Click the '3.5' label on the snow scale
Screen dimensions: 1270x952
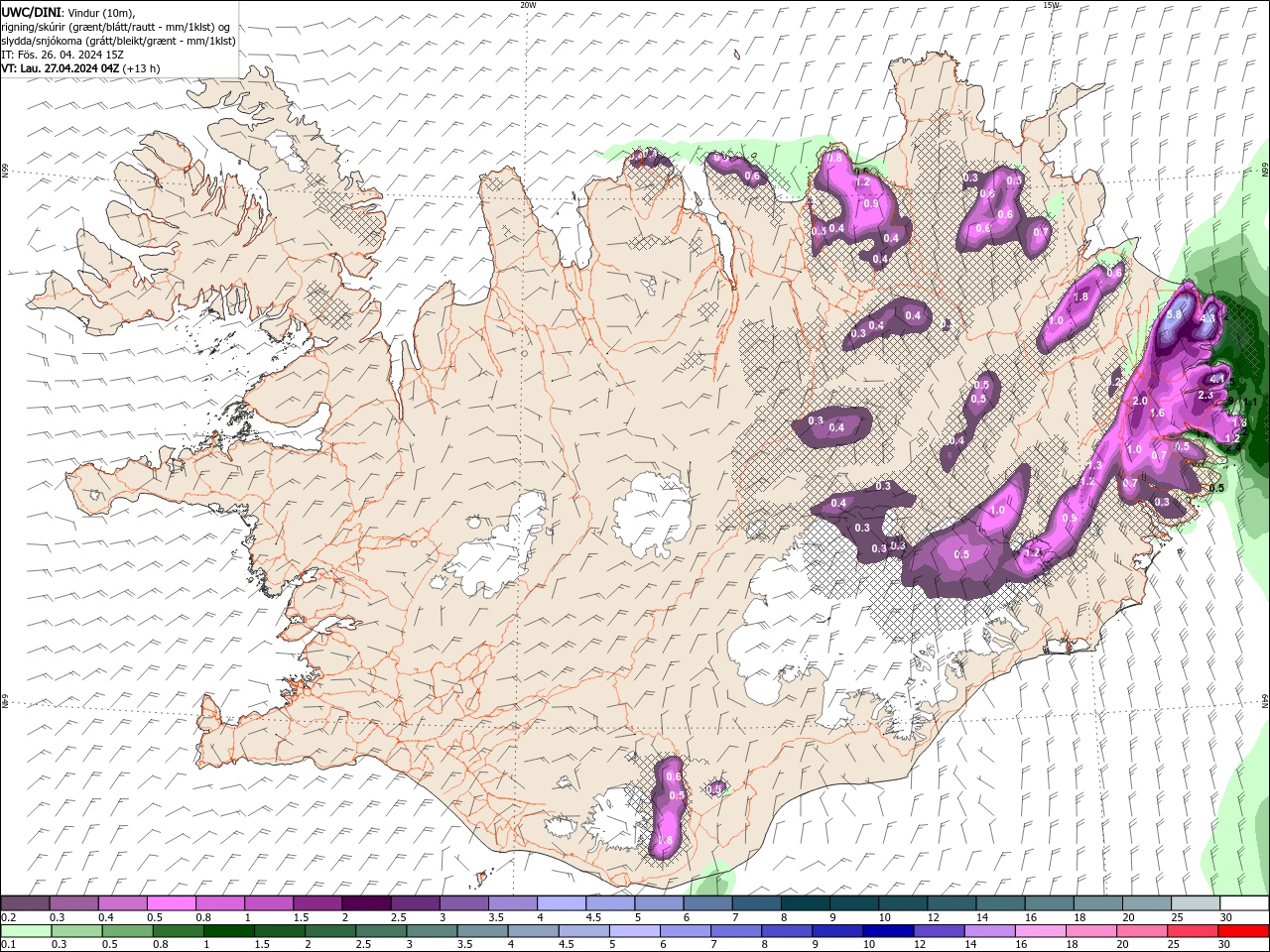point(496,917)
